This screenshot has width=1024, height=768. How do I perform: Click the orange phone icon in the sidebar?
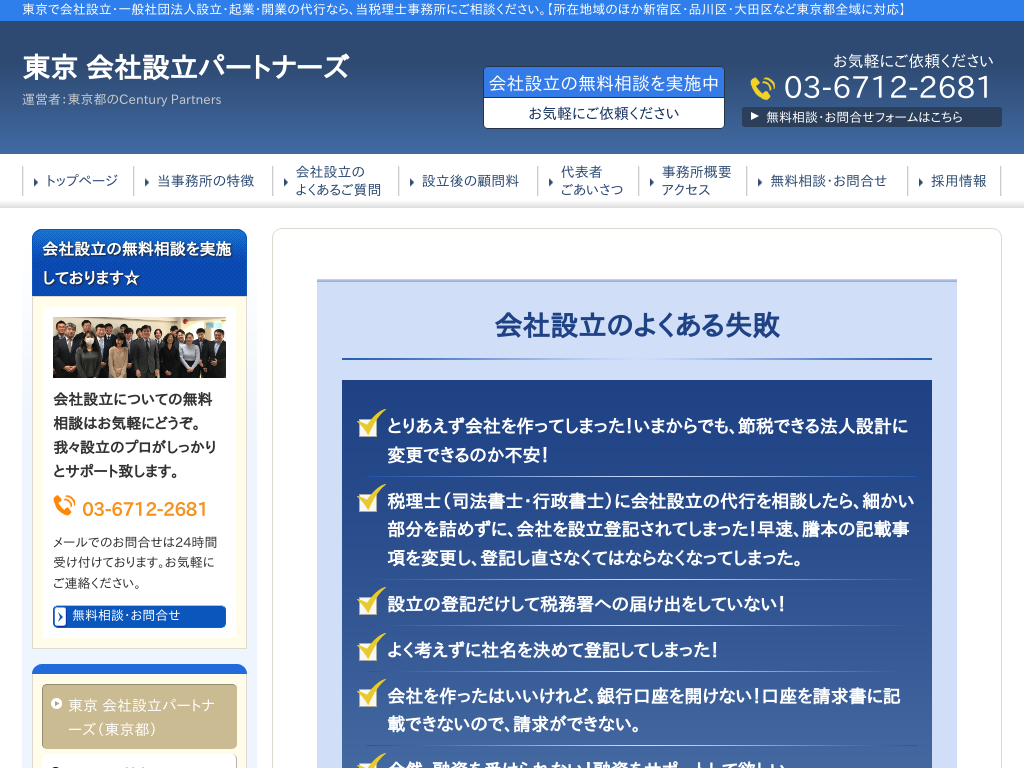pyautogui.click(x=64, y=505)
